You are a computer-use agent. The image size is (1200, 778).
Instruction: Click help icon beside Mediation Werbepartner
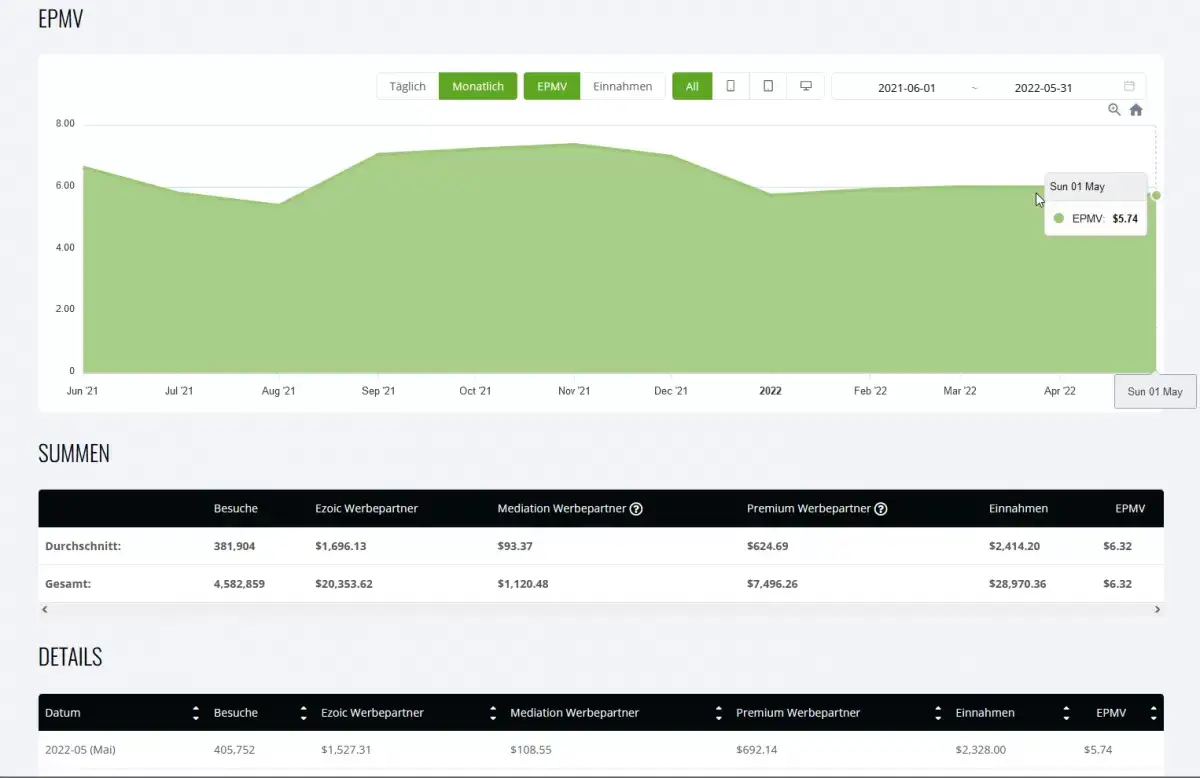[636, 509]
